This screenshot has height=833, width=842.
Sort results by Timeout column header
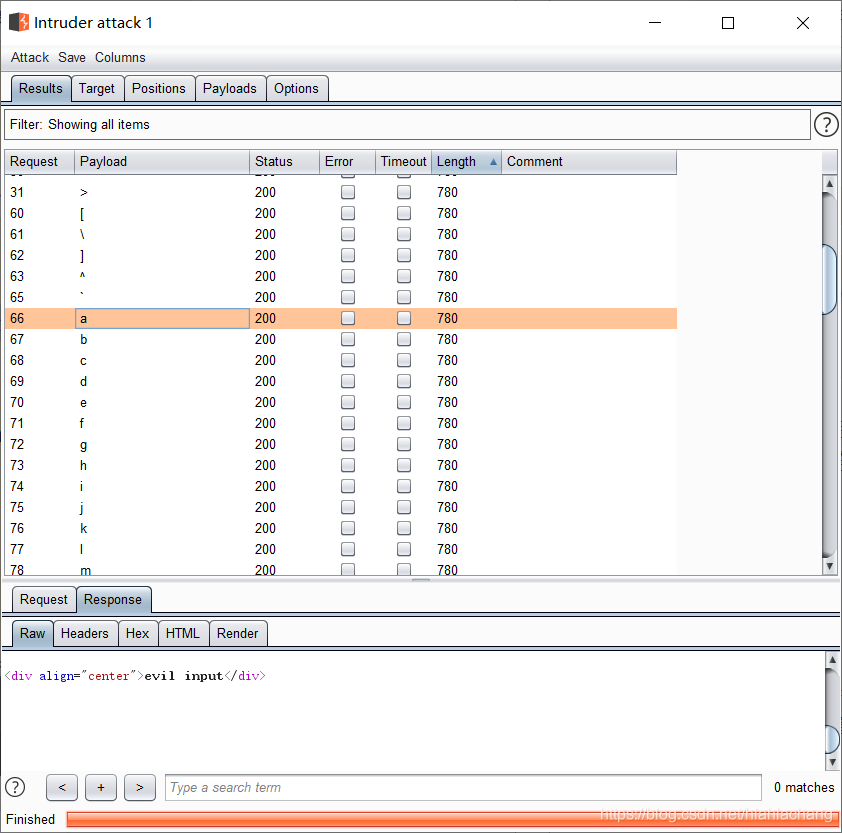[403, 162]
